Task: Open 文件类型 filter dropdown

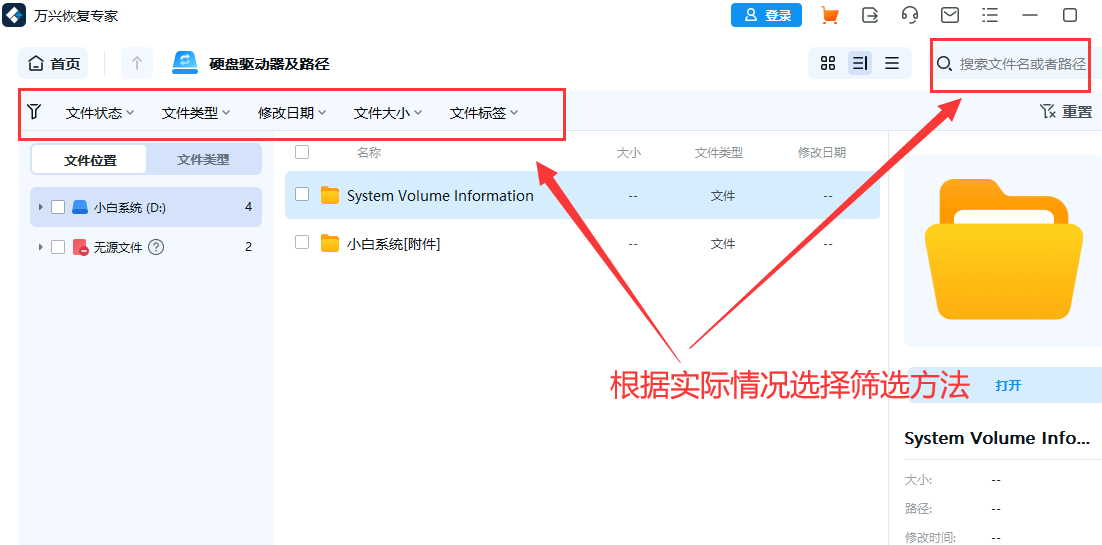Action: point(196,113)
